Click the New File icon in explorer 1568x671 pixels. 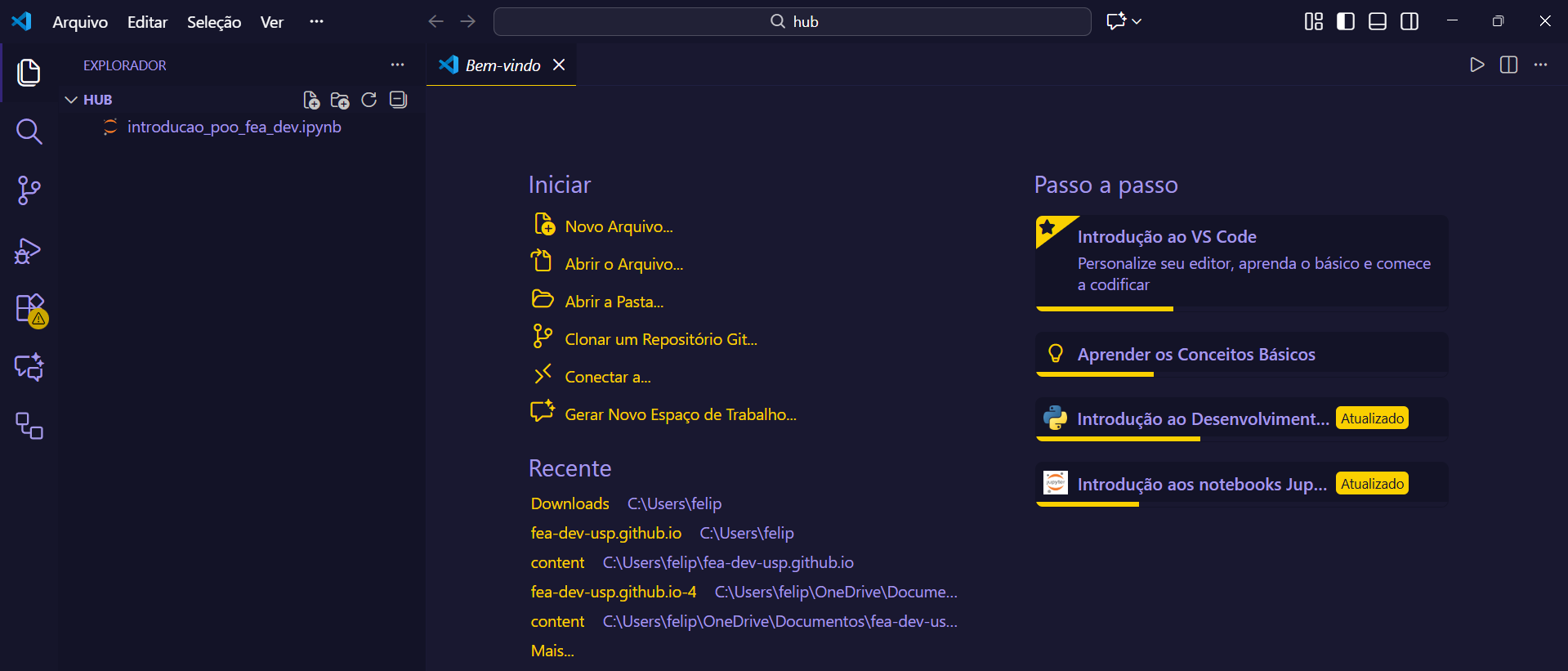(x=311, y=100)
